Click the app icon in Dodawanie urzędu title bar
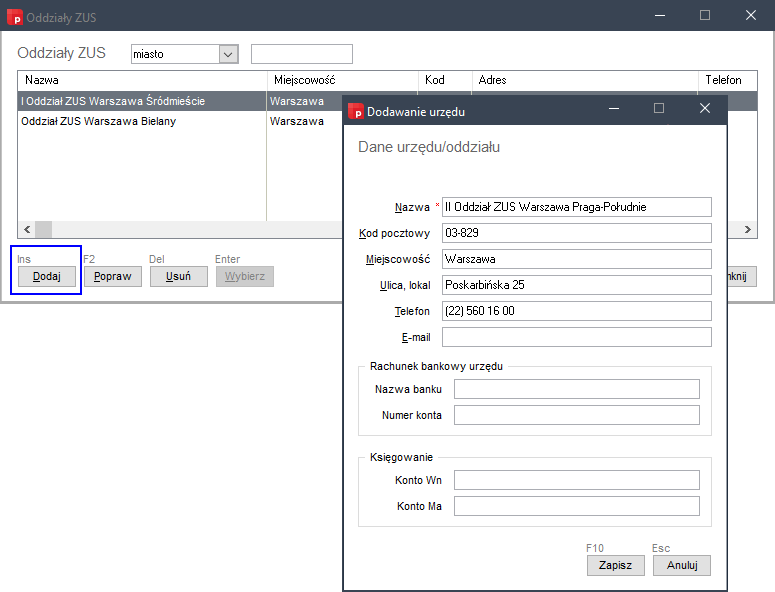 pyautogui.click(x=356, y=112)
